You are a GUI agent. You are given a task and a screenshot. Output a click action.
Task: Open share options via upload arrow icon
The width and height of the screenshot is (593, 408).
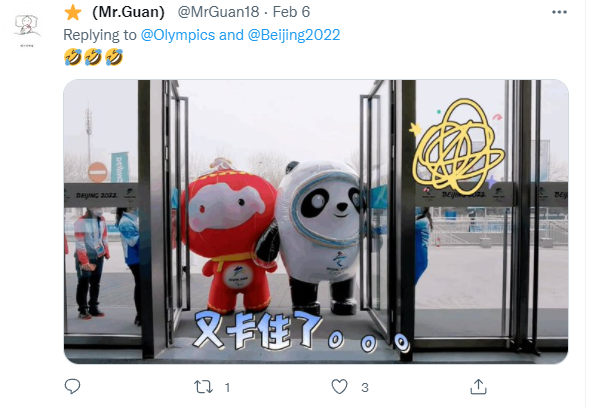[x=478, y=386]
